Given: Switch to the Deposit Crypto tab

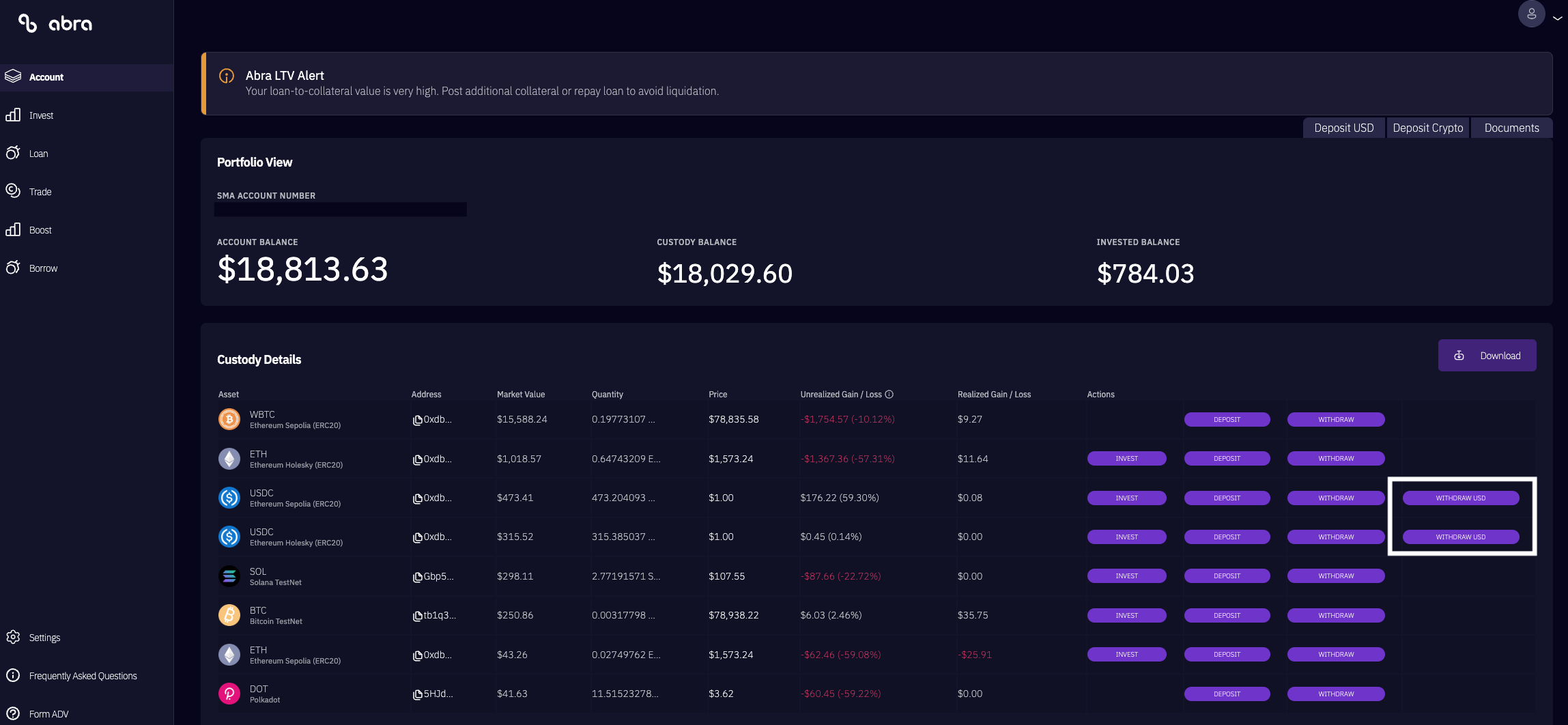Looking at the screenshot, I should [x=1427, y=128].
